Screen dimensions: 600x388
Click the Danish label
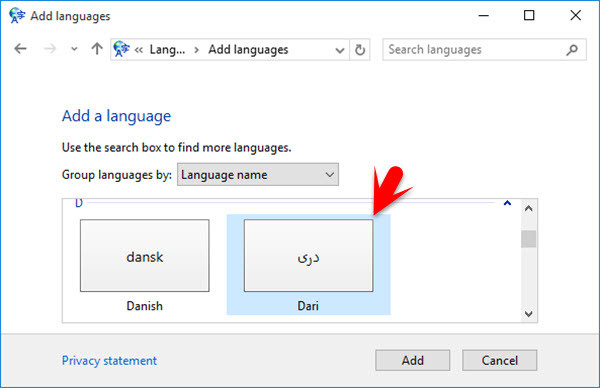(x=145, y=306)
